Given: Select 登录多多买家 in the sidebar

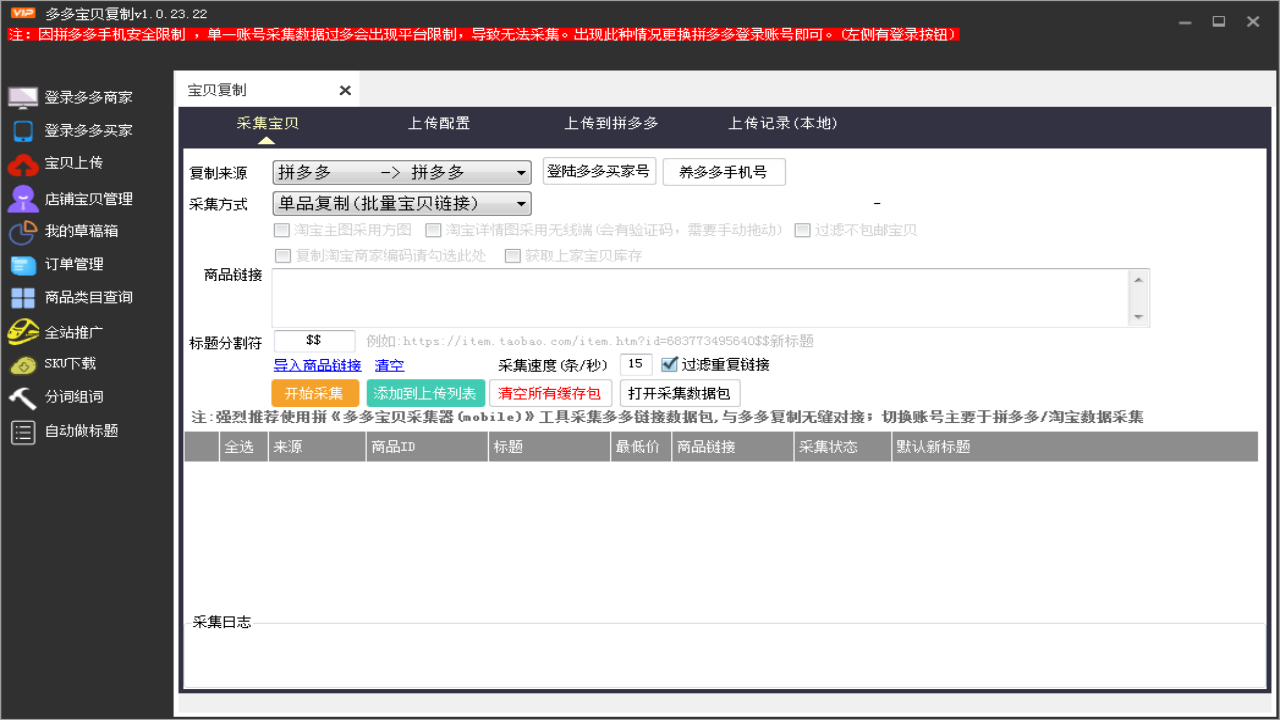Looking at the screenshot, I should 70,130.
